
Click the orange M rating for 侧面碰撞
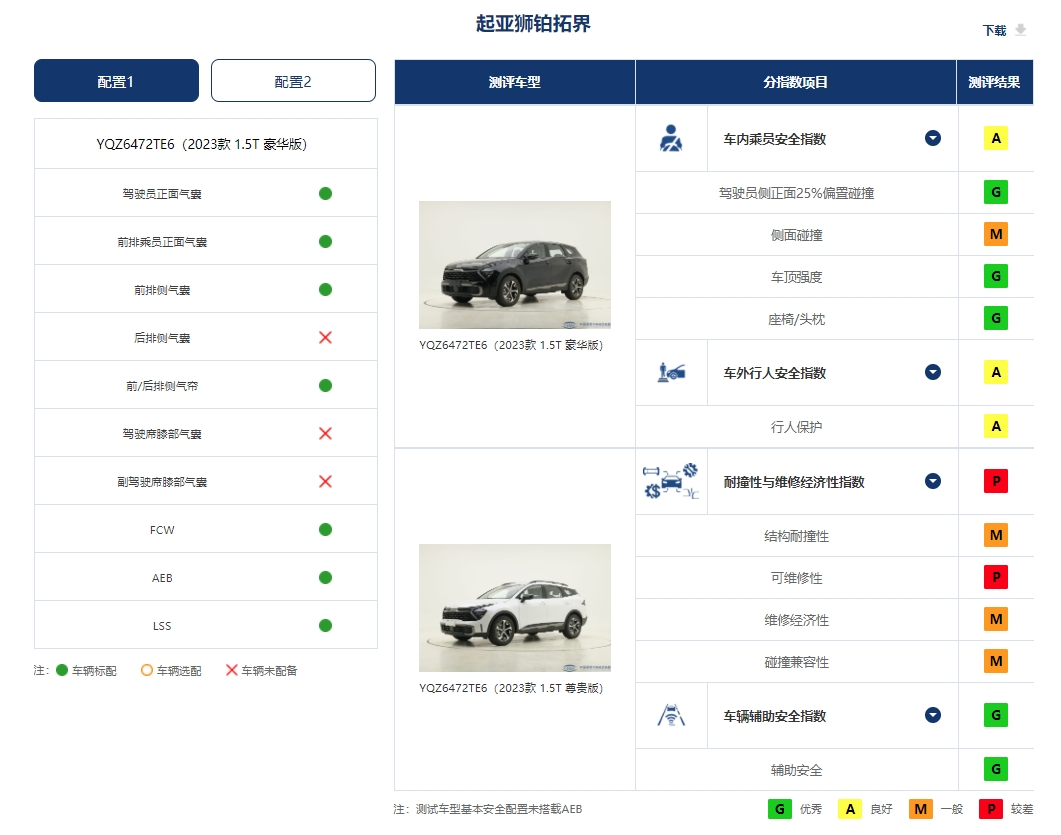tap(995, 235)
